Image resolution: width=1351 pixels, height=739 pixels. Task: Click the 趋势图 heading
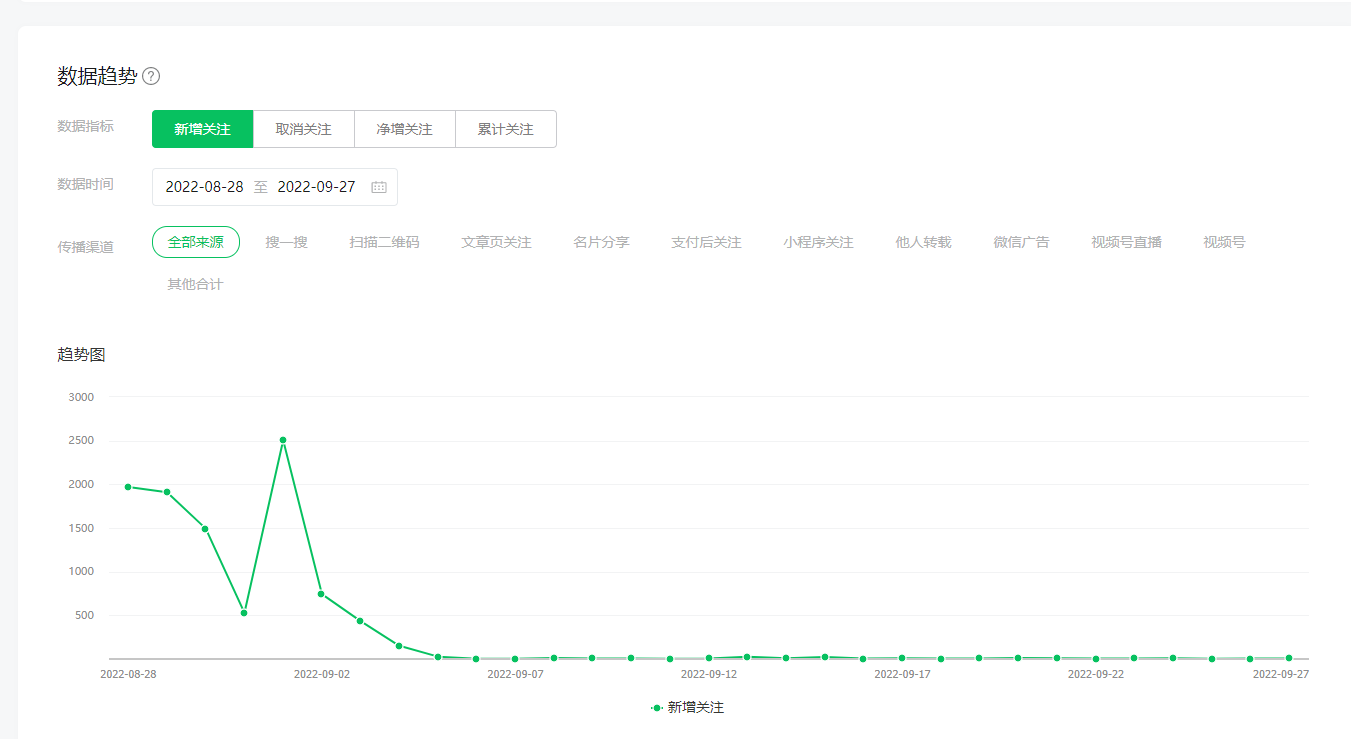[x=81, y=354]
